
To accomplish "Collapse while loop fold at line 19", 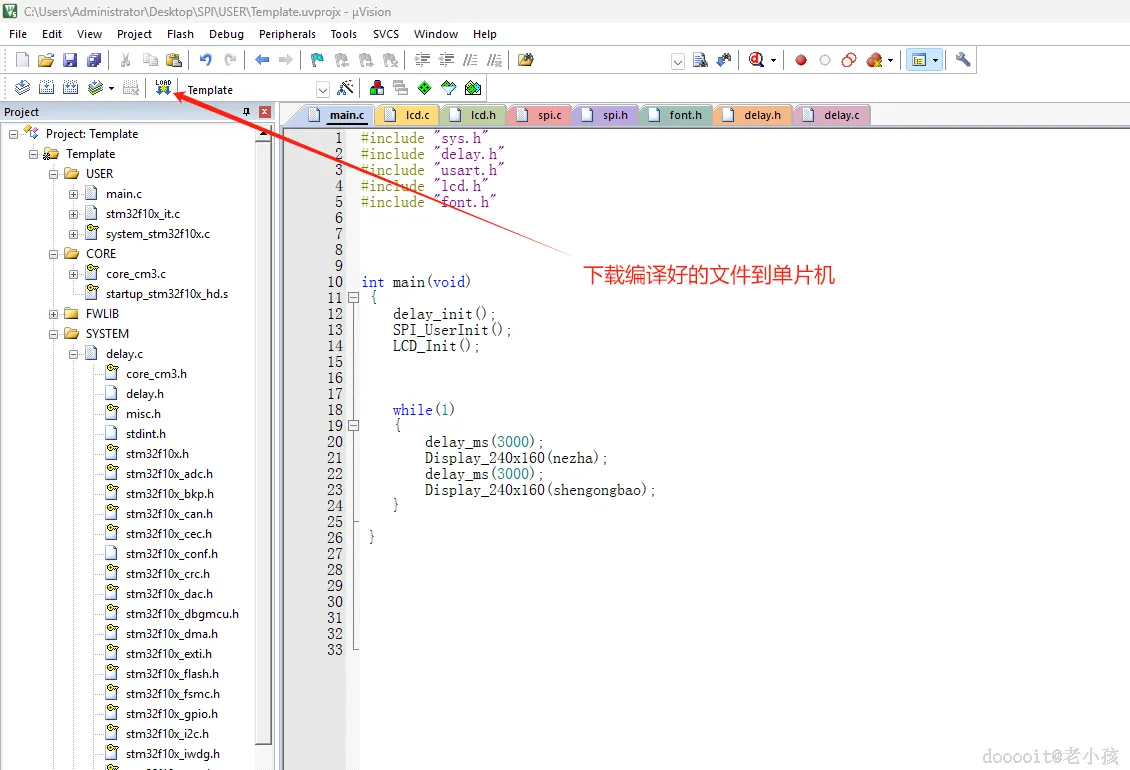I will click(353, 425).
